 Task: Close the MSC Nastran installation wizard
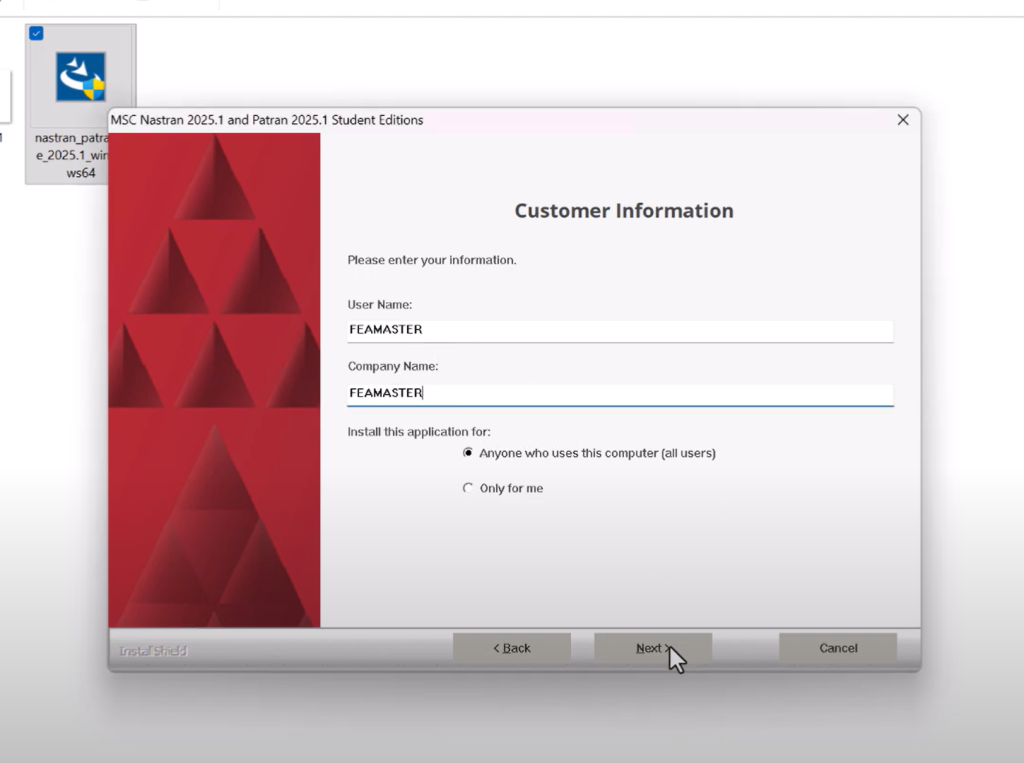point(902,119)
